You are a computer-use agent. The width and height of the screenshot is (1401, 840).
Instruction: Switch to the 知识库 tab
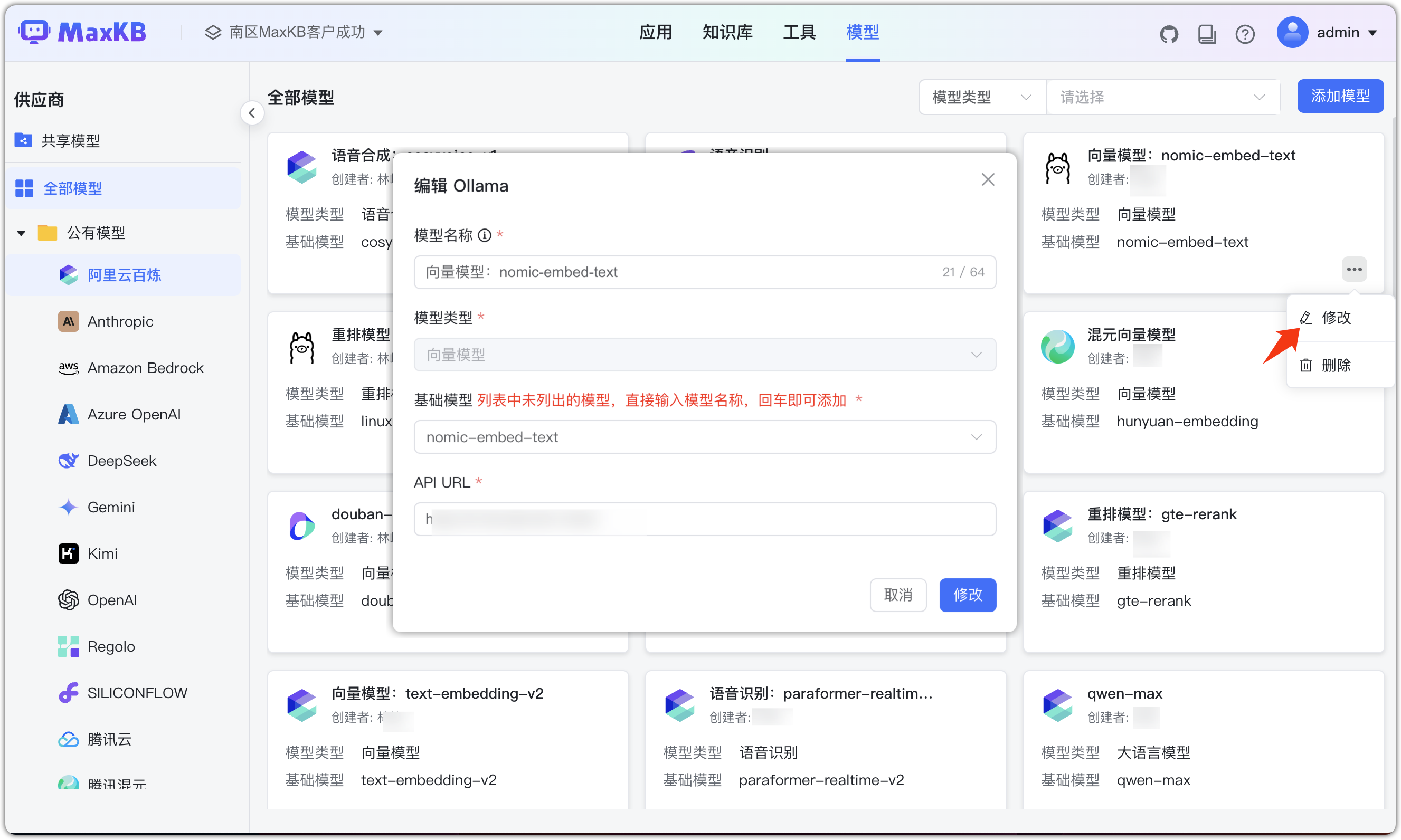[x=727, y=32]
